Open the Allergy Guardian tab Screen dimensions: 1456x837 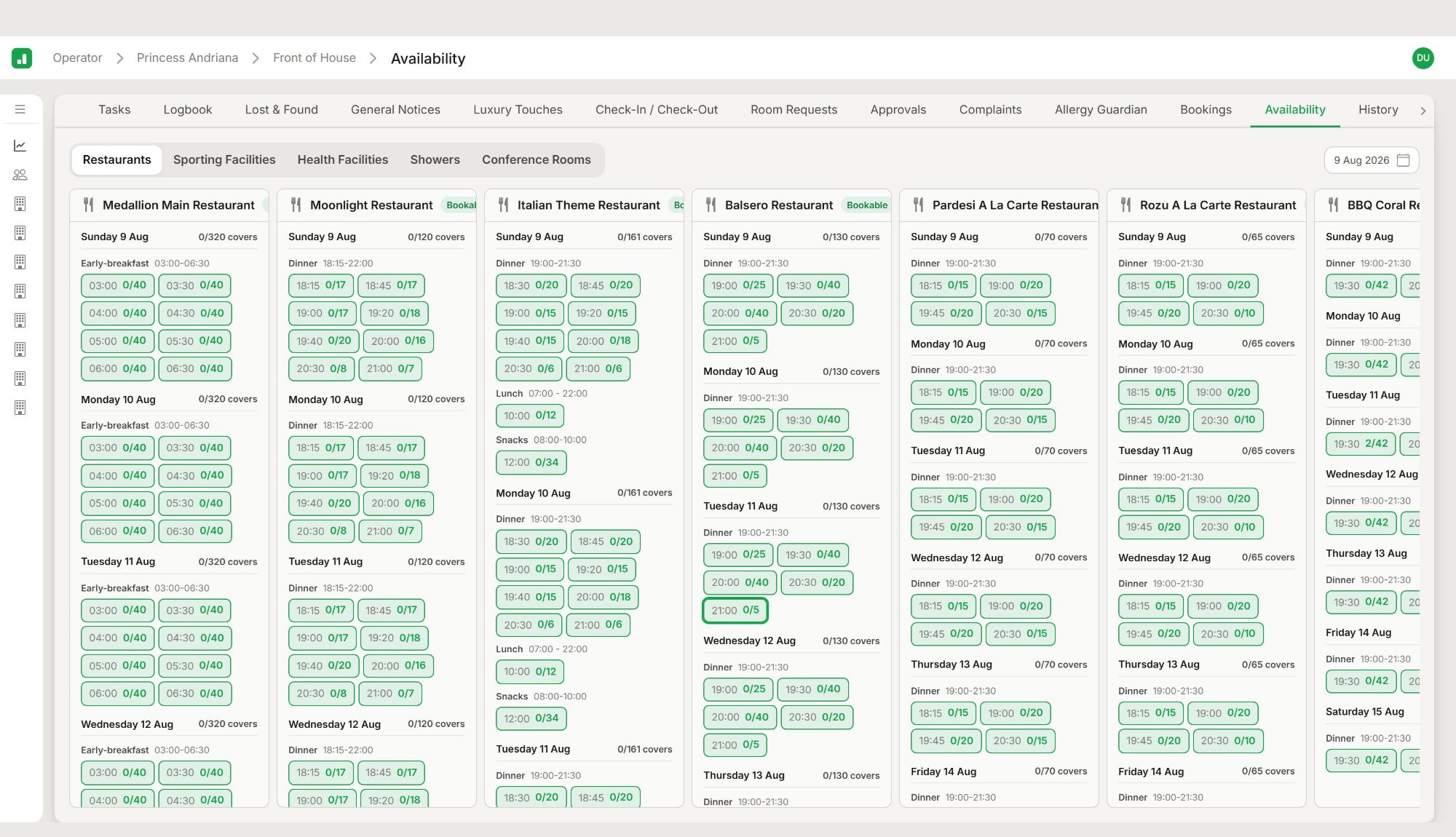1101,110
